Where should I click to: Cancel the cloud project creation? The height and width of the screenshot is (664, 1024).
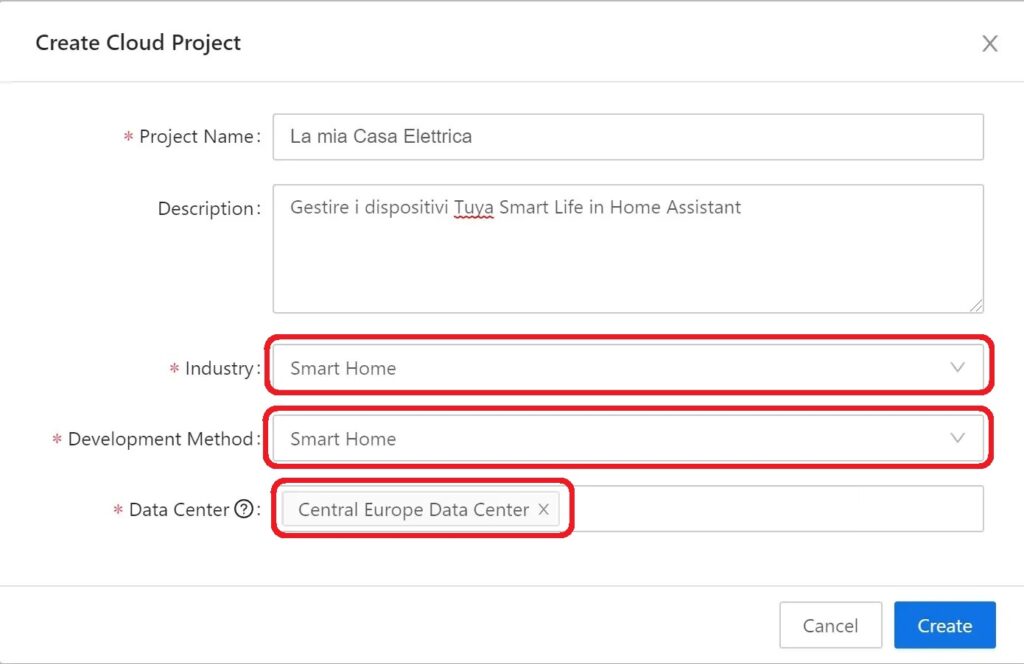pos(830,626)
